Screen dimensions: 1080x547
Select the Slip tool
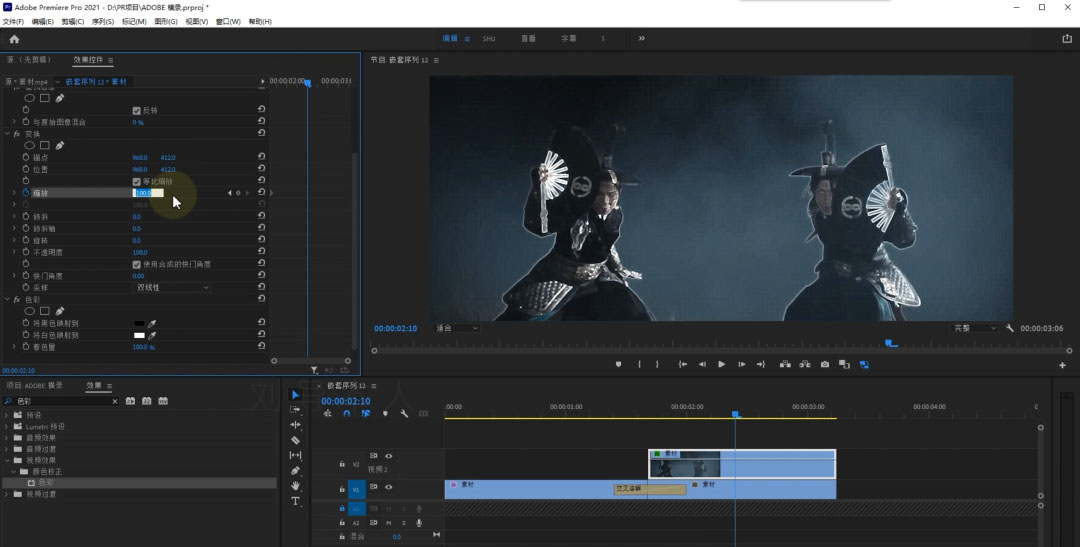[295, 455]
